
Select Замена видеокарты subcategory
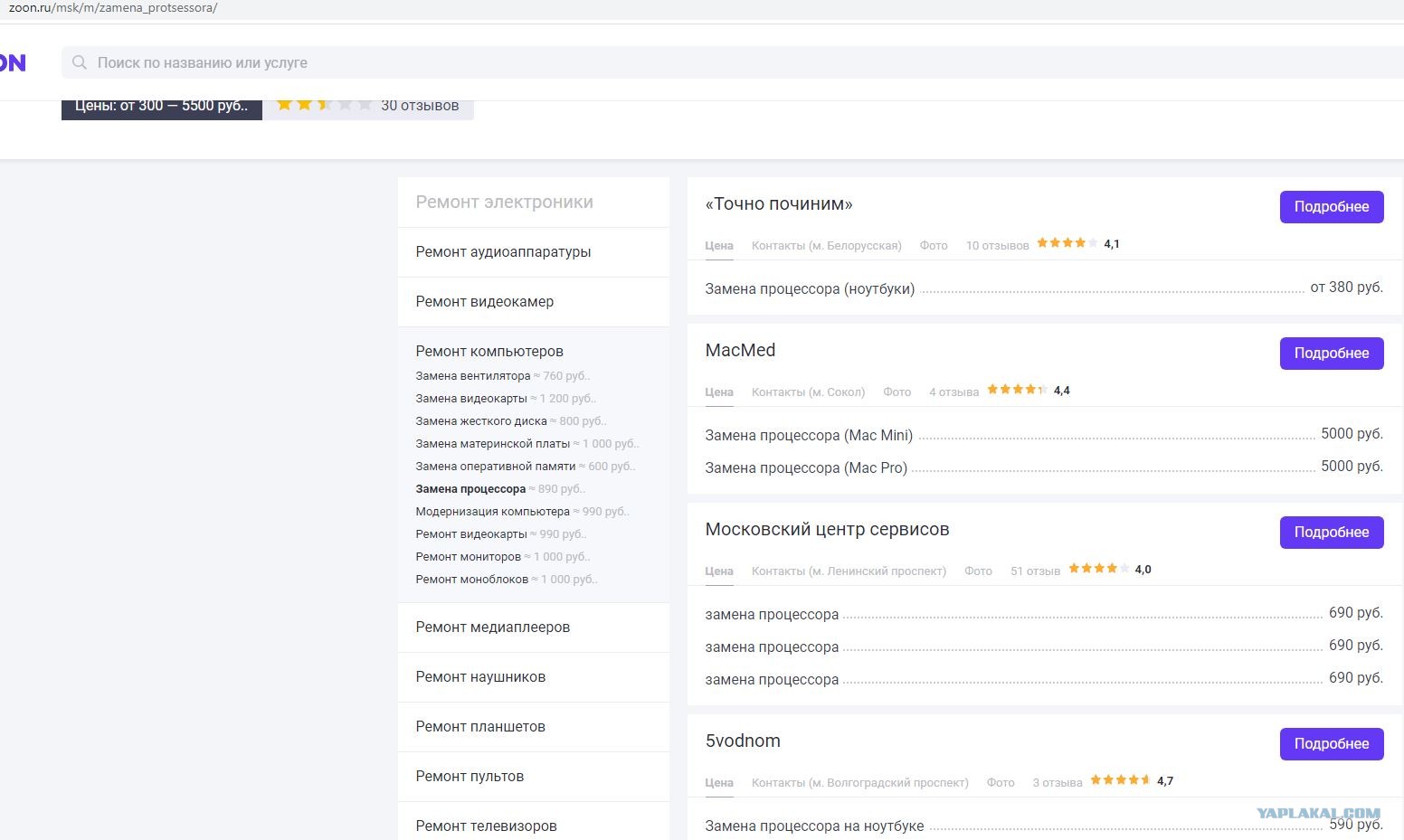(x=471, y=399)
